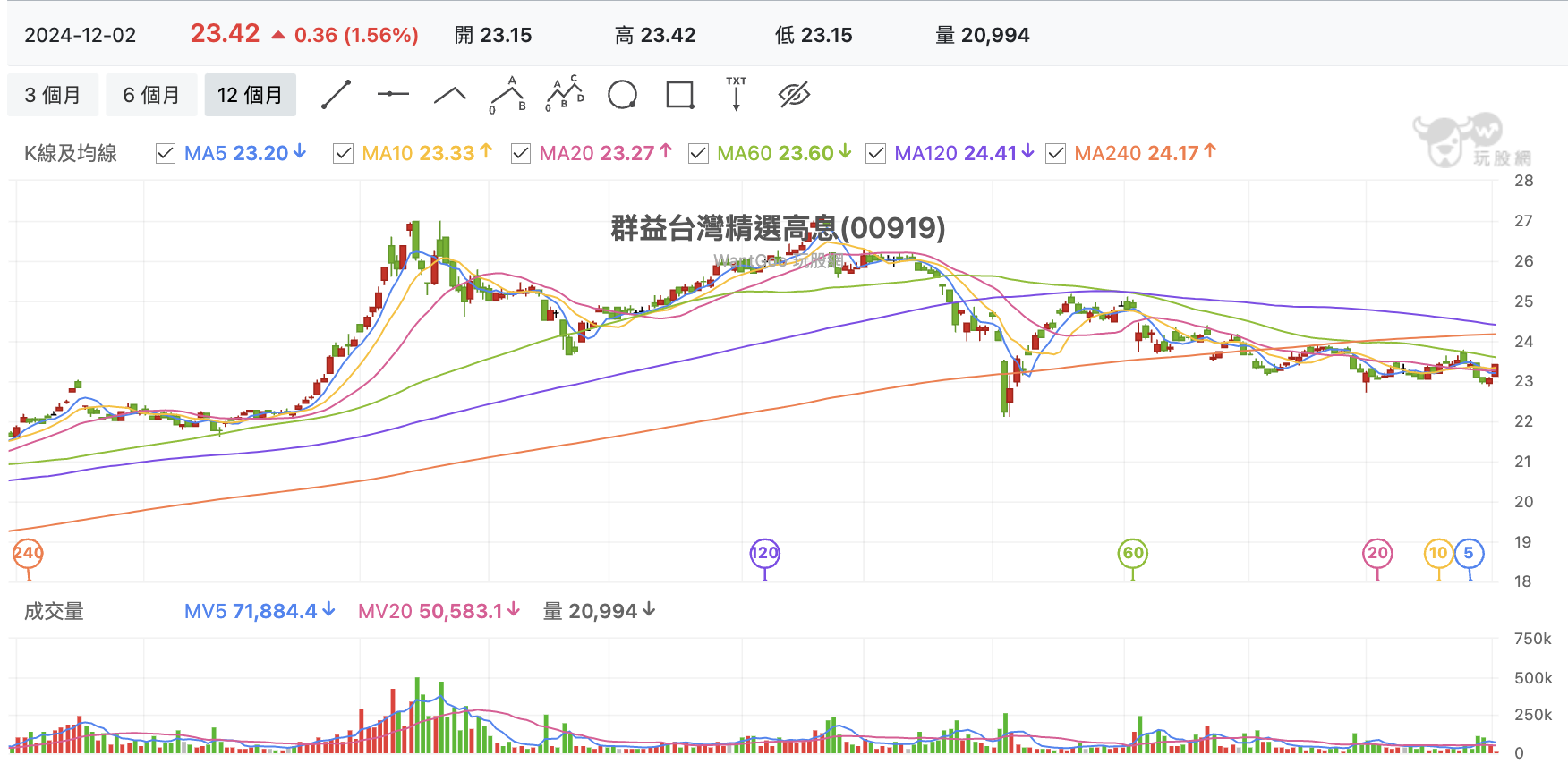This screenshot has width=1568, height=764.
Task: Select the horizontal line drawing tool
Action: click(x=393, y=94)
